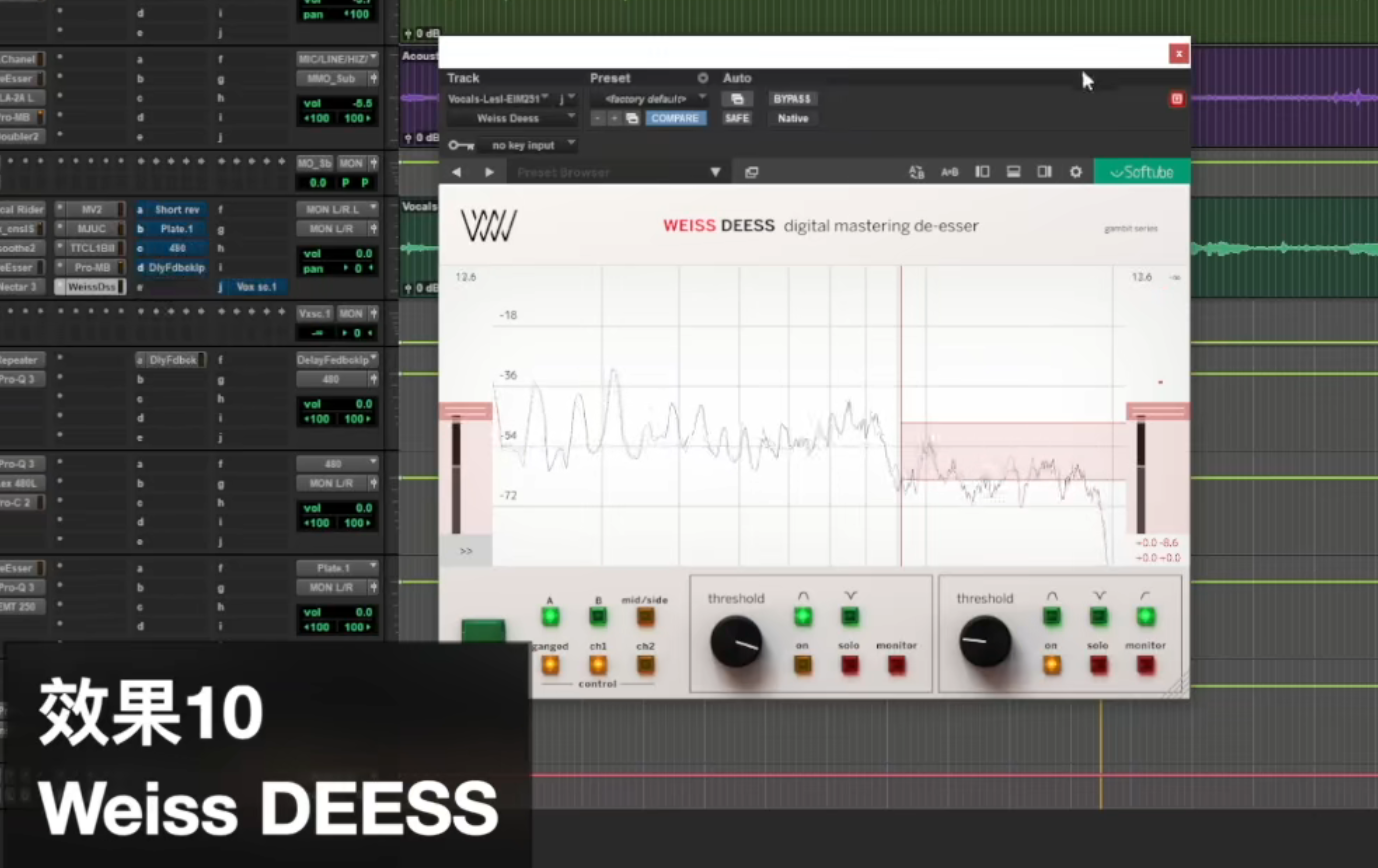
Task: Click the bottom panel layout icon
Action: [x=1013, y=172]
